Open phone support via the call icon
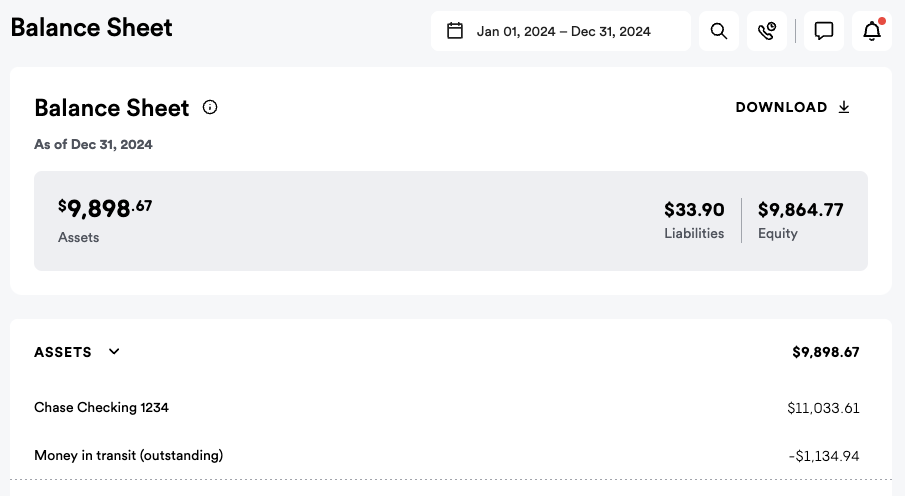 coord(767,31)
